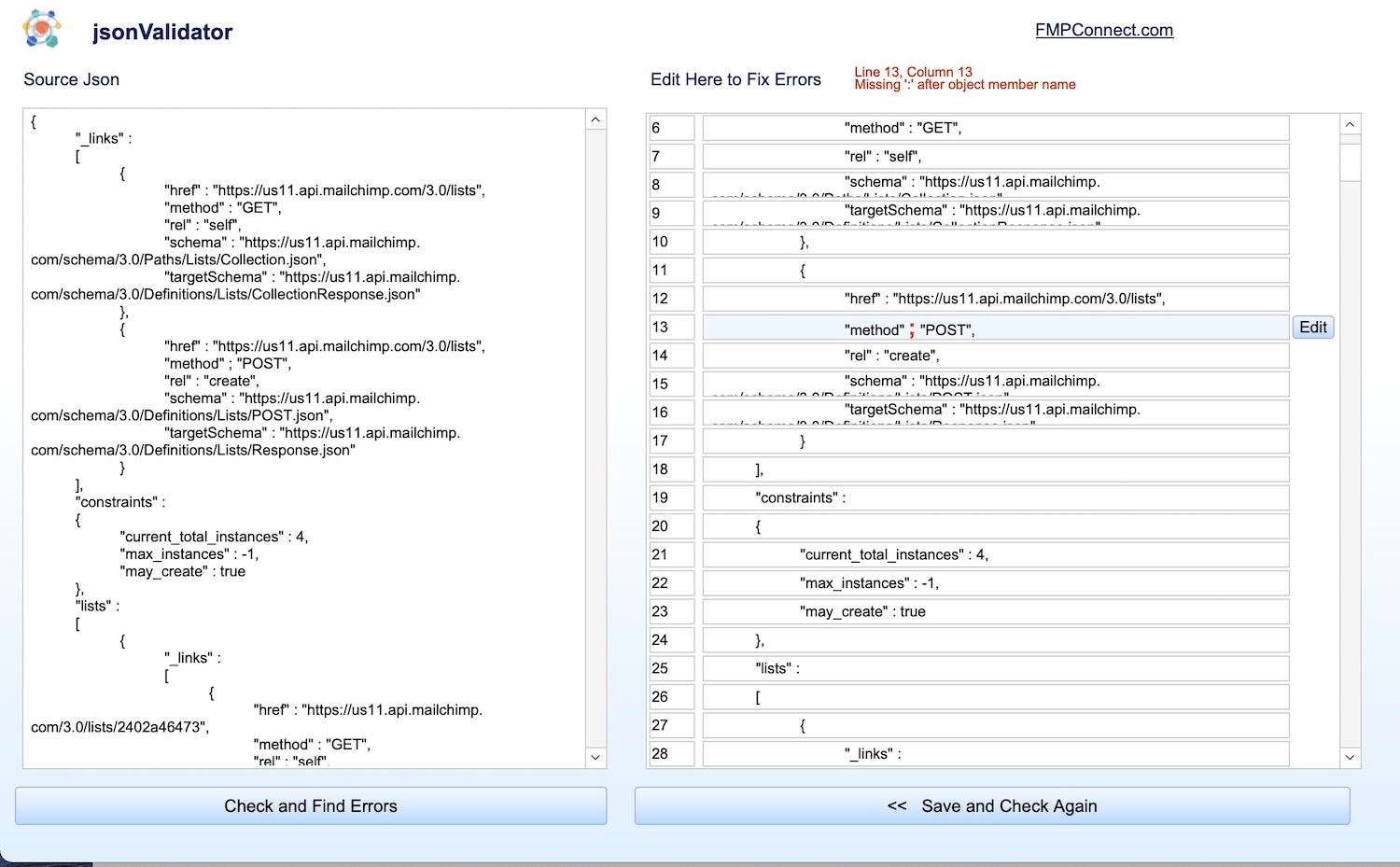Click the "Source Json" label

72,79
